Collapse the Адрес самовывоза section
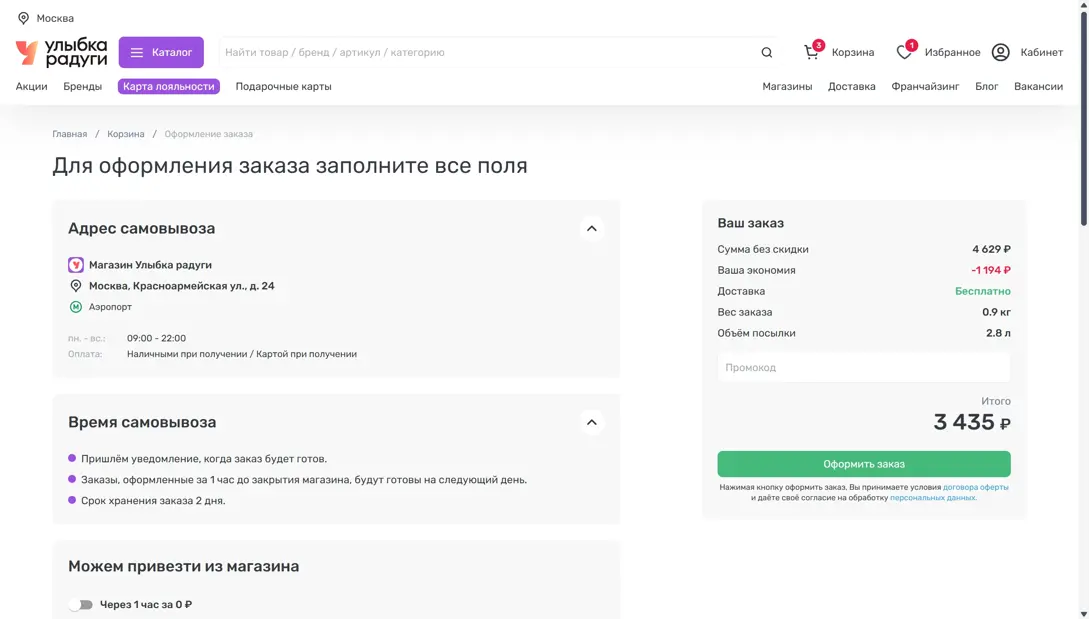Viewport: 1089px width, 619px height. click(592, 229)
